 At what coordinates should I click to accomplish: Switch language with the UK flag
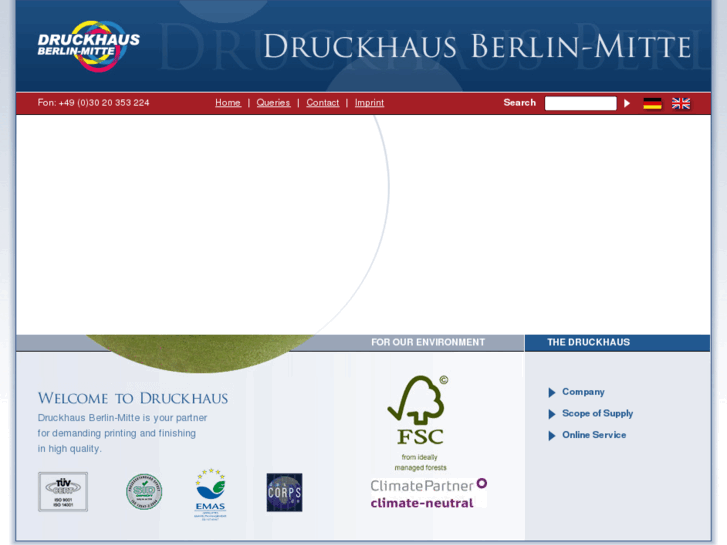pyautogui.click(x=681, y=103)
